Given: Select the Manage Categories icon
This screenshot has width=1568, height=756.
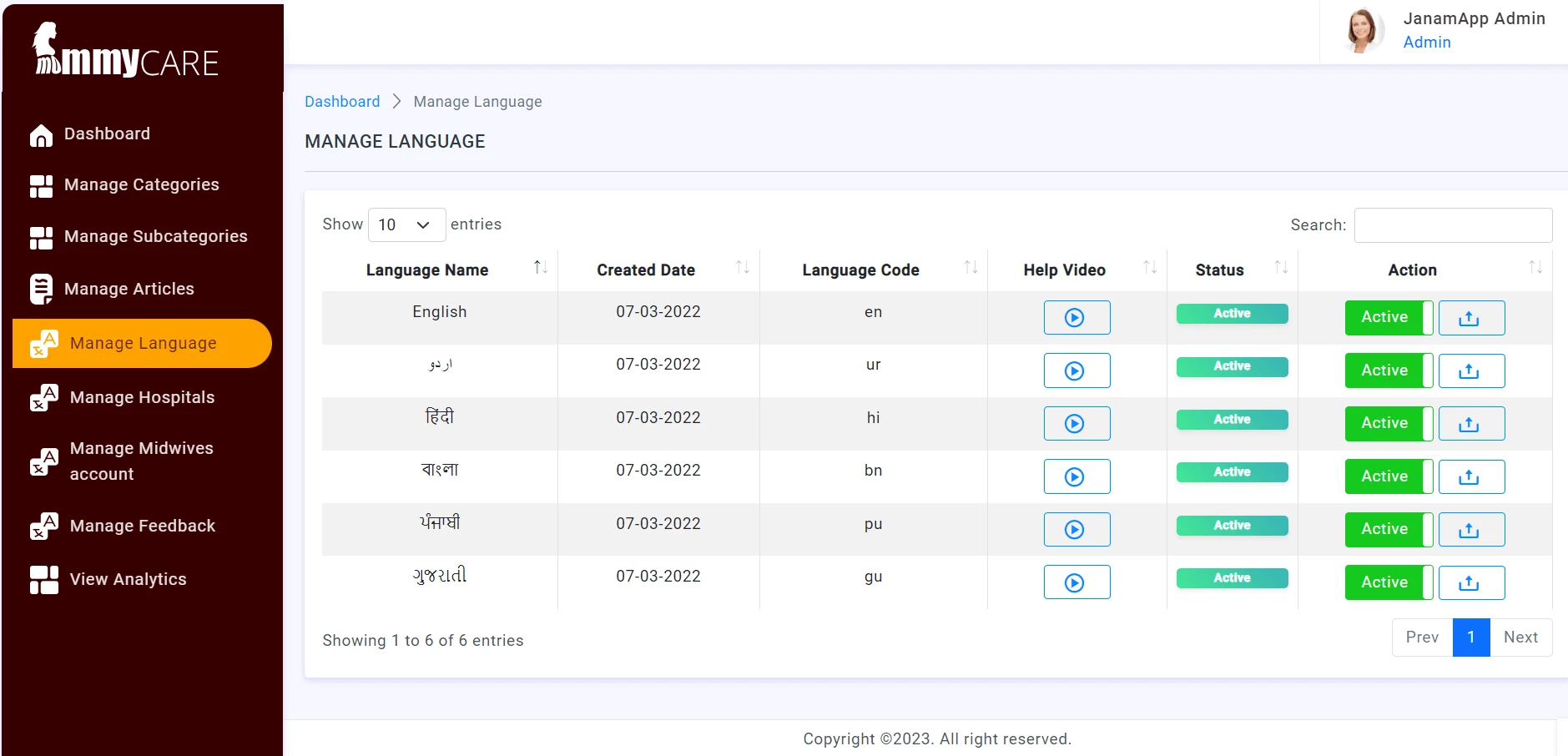Looking at the screenshot, I should (42, 184).
